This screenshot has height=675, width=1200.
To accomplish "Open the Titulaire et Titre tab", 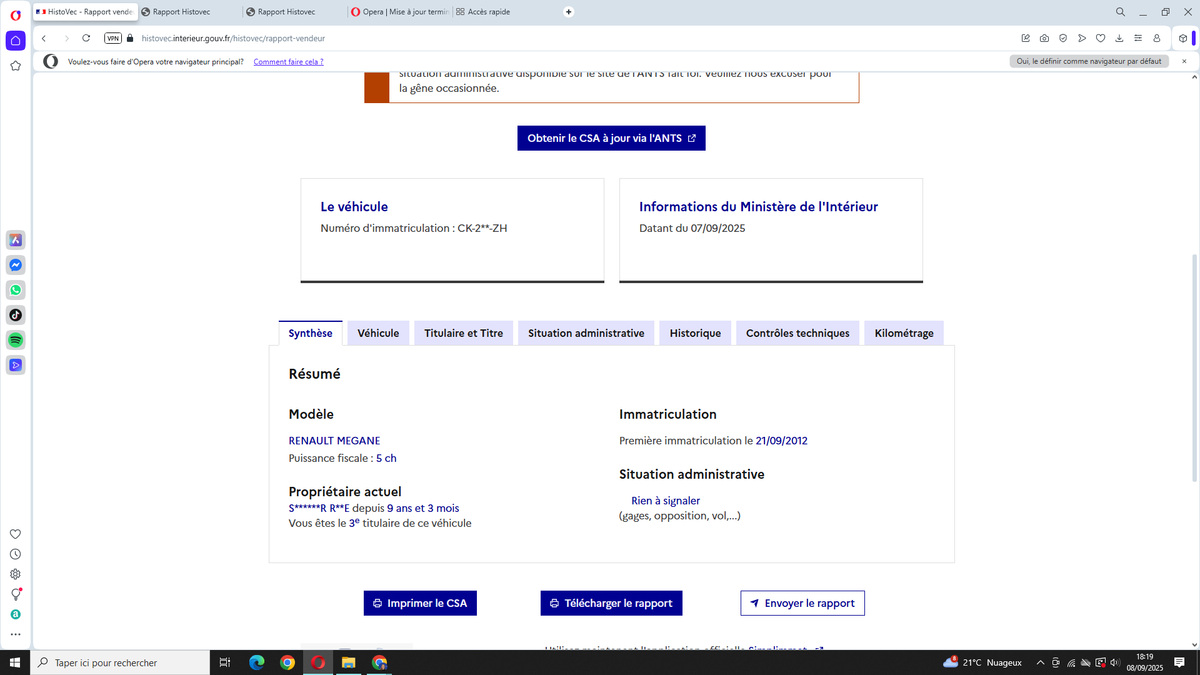I will coord(463,333).
